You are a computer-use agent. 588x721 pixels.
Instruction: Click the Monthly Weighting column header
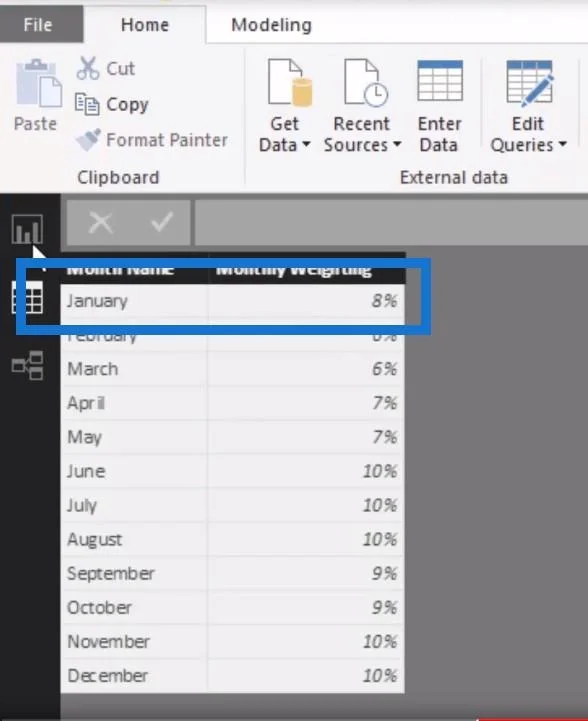(306, 269)
